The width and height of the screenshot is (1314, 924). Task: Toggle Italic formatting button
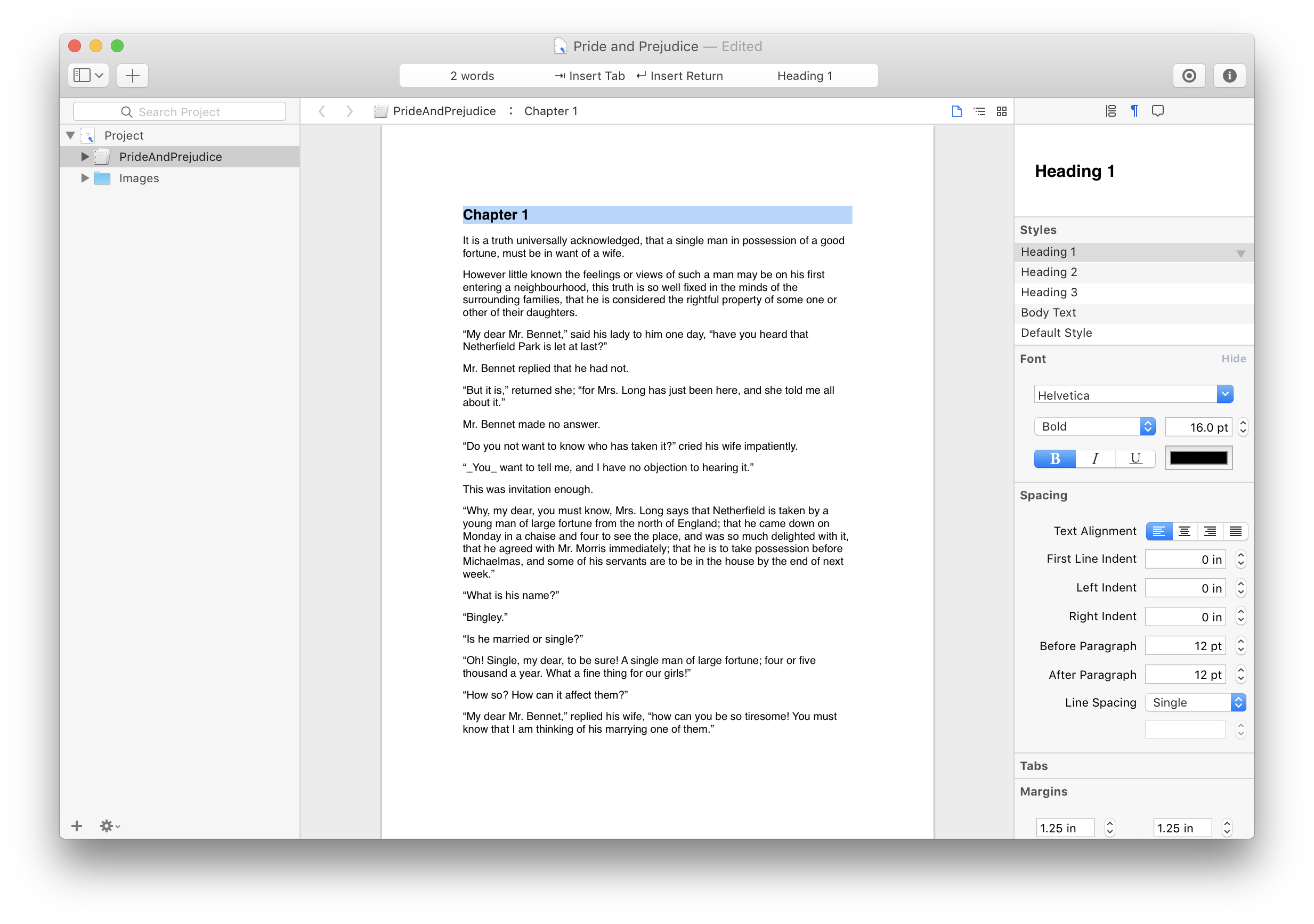(x=1096, y=459)
